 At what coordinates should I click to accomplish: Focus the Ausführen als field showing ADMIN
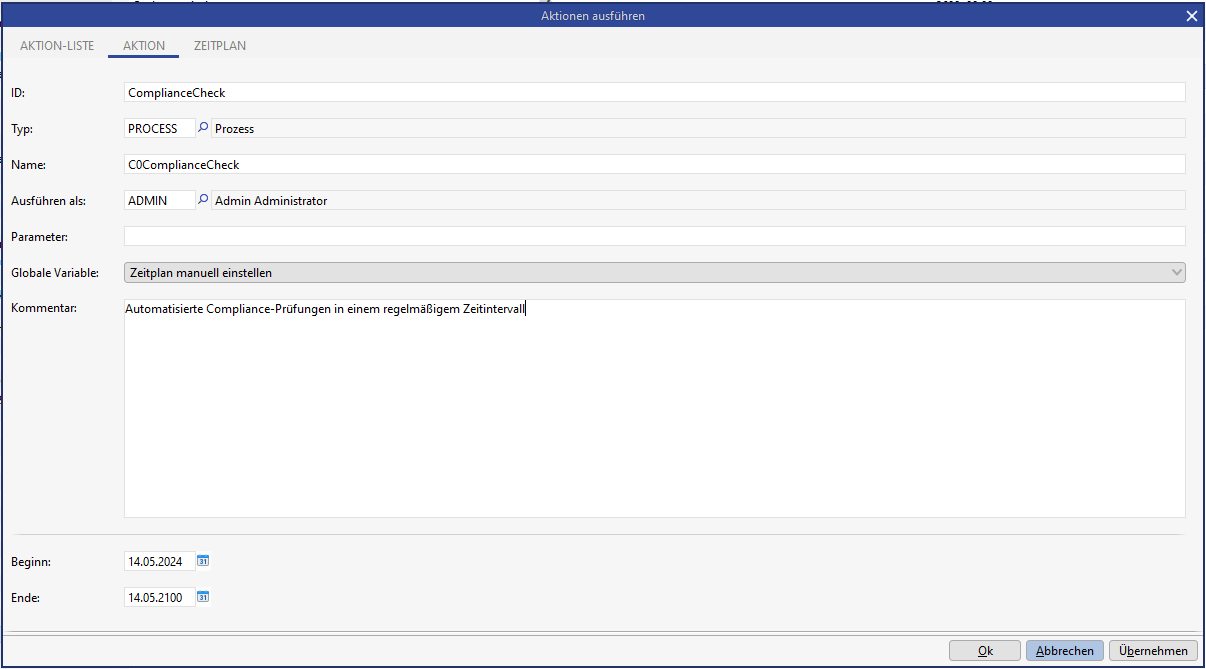(x=158, y=200)
